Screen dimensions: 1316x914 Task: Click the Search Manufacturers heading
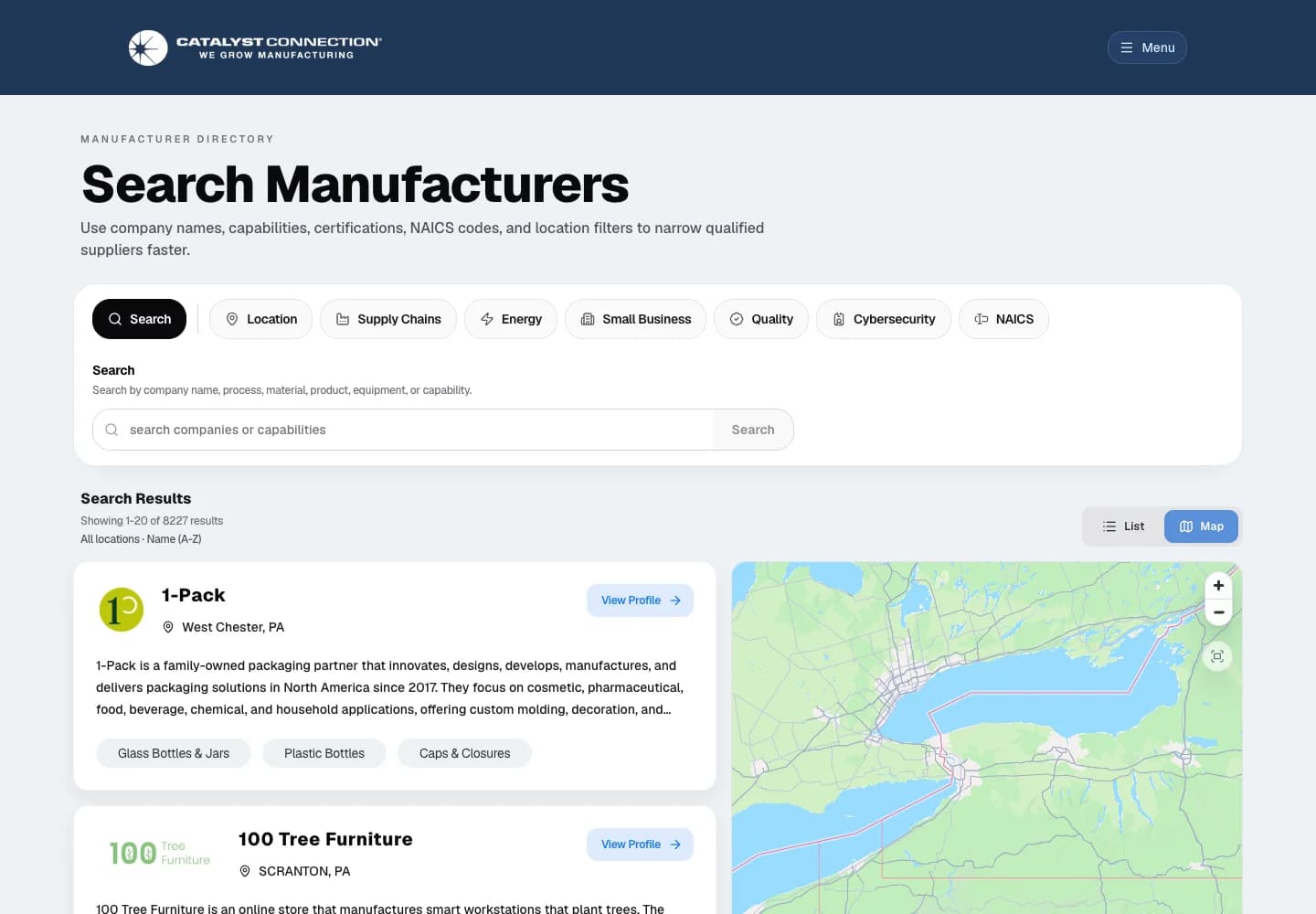point(355,184)
